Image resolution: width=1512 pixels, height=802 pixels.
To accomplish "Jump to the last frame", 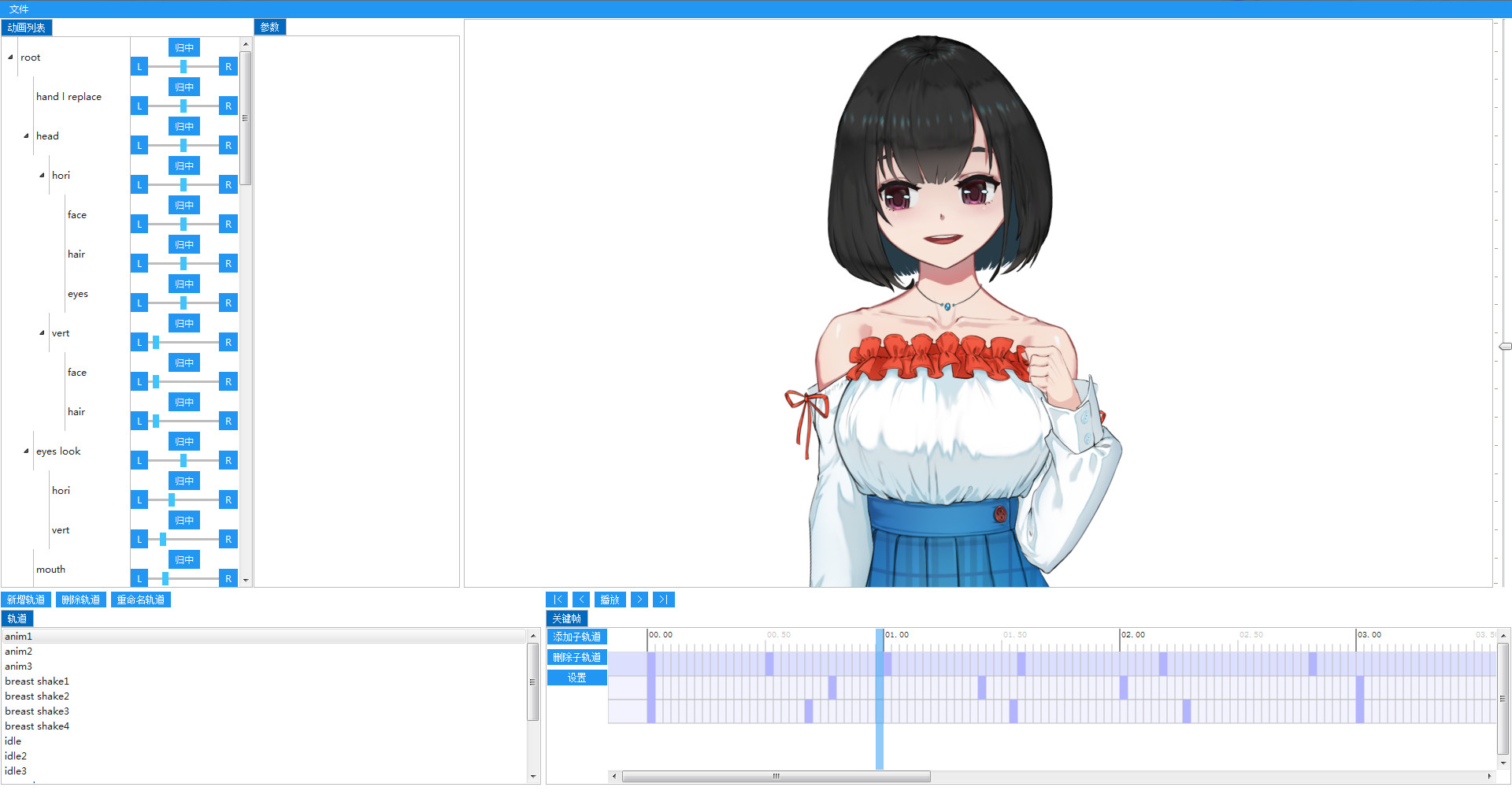I will tap(663, 600).
